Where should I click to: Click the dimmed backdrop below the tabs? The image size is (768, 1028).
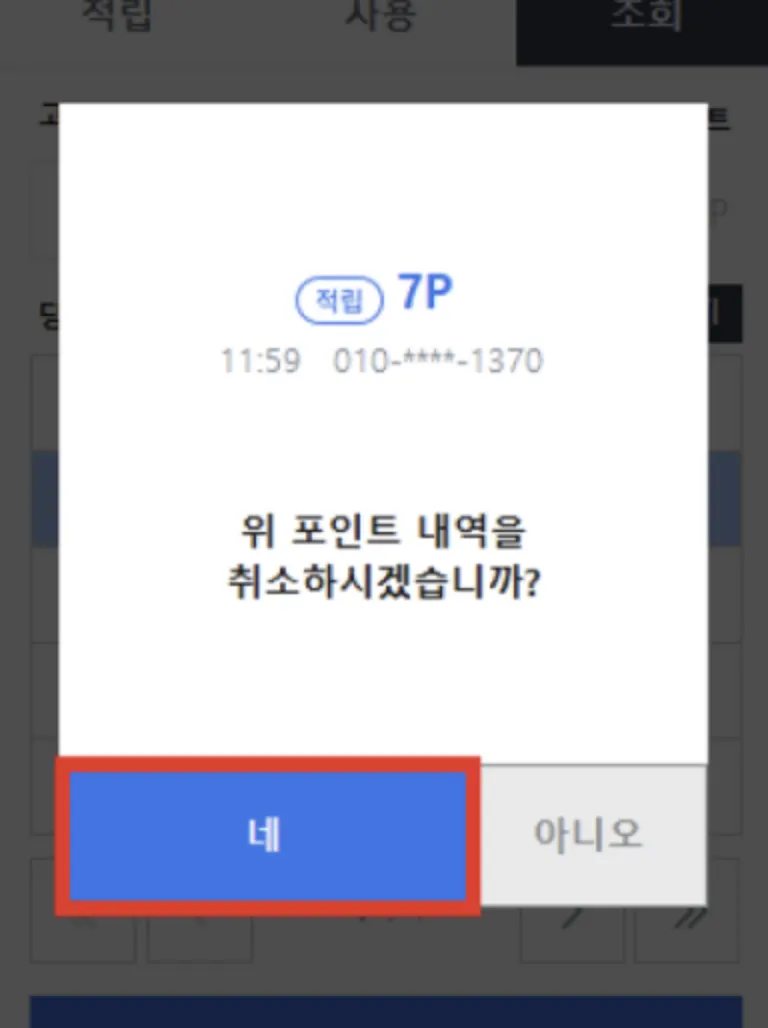point(384,83)
